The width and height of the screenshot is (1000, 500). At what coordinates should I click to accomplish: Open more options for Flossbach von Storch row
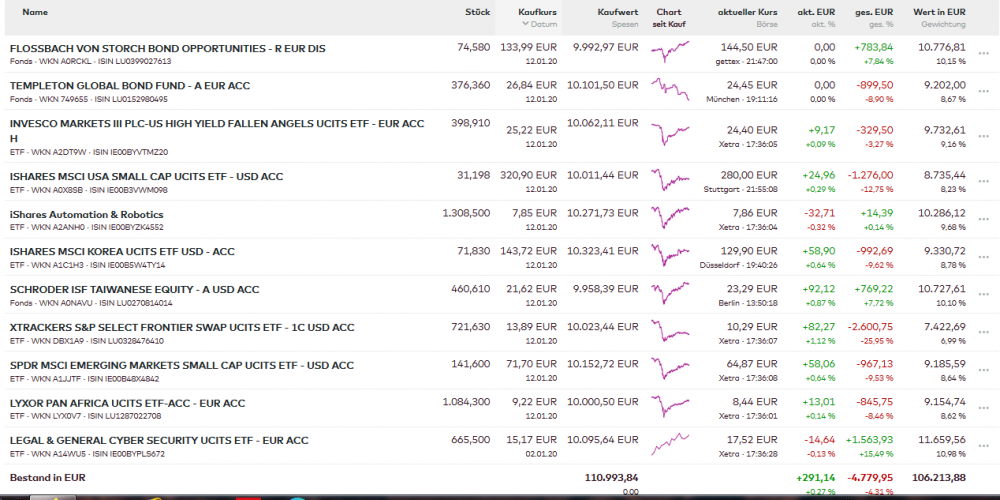[983, 54]
